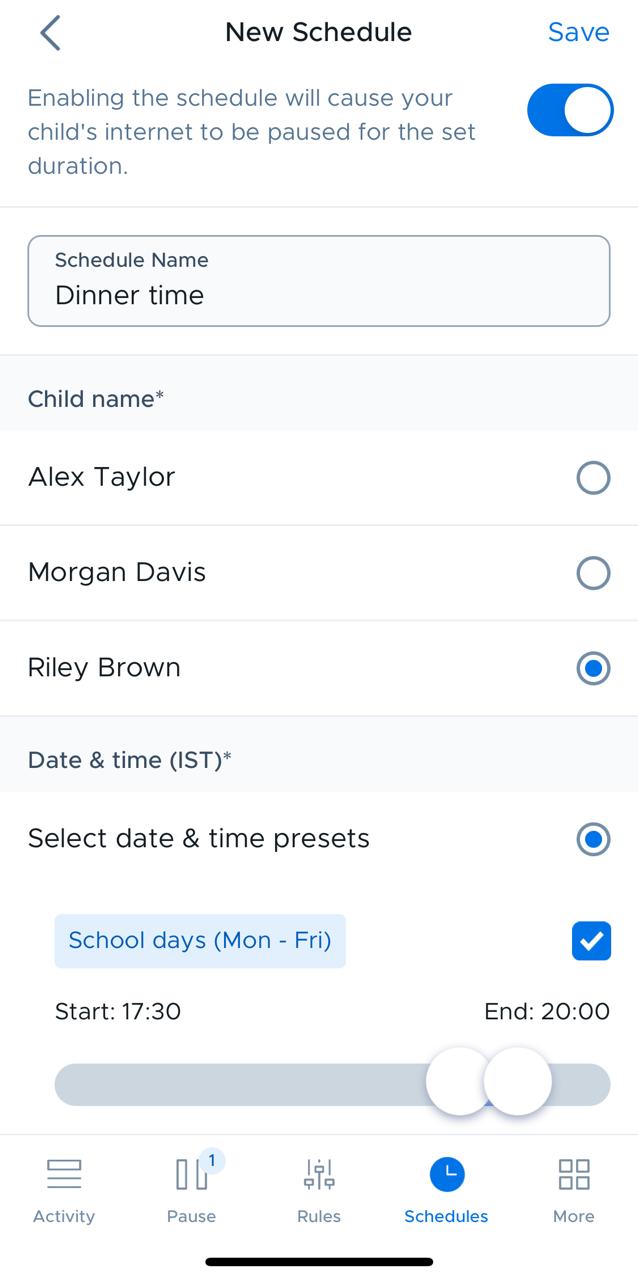The image size is (638, 1280).
Task: Tap the School days (Mon - Fri) preset chip
Action: [x=200, y=941]
